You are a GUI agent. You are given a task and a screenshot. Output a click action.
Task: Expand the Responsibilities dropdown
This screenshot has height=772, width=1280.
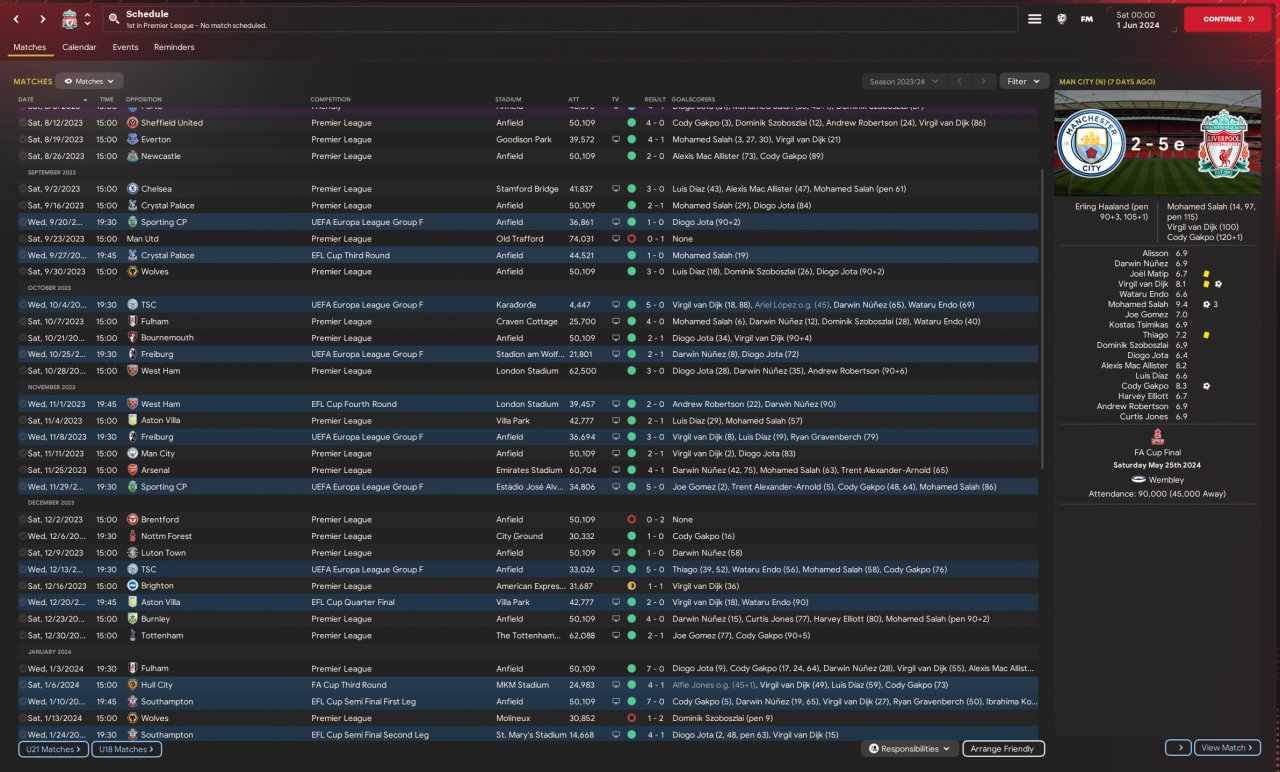coord(909,748)
